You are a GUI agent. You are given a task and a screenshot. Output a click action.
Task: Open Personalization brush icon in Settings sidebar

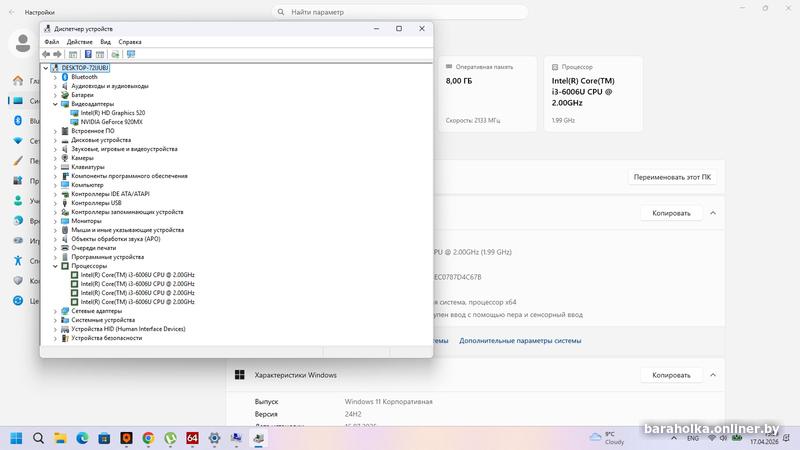point(18,161)
